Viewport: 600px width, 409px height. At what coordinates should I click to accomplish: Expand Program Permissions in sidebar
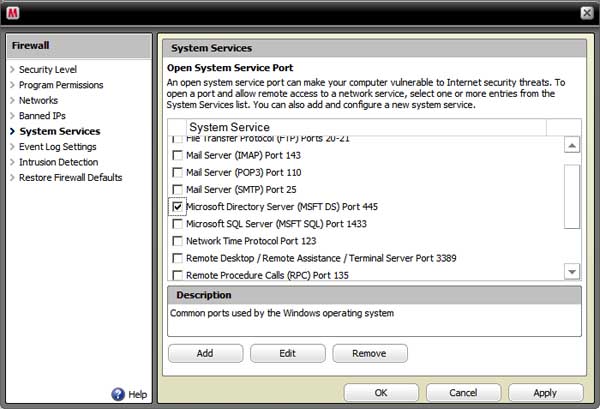pos(60,85)
